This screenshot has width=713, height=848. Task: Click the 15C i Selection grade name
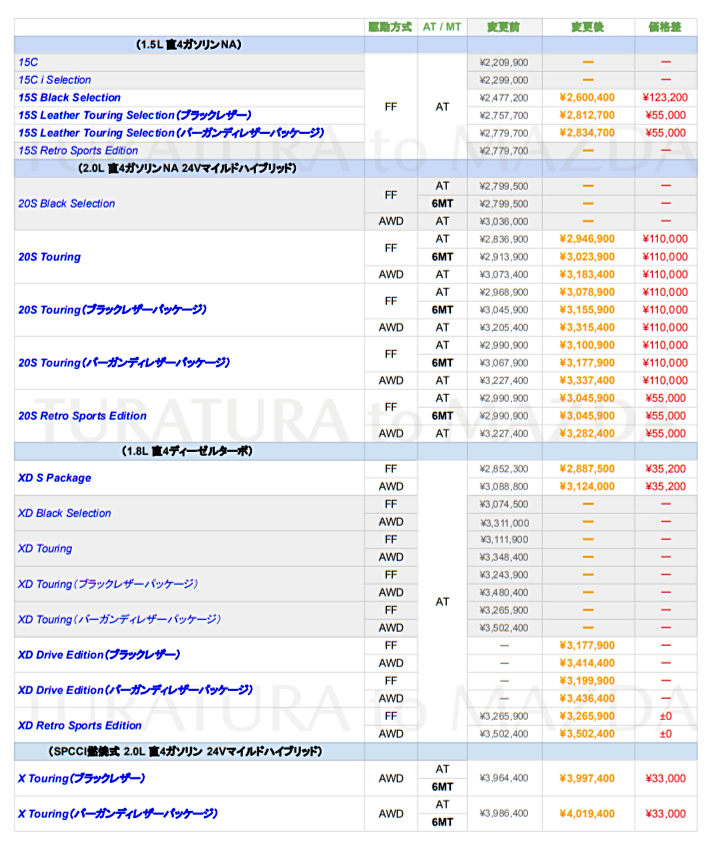pos(55,80)
